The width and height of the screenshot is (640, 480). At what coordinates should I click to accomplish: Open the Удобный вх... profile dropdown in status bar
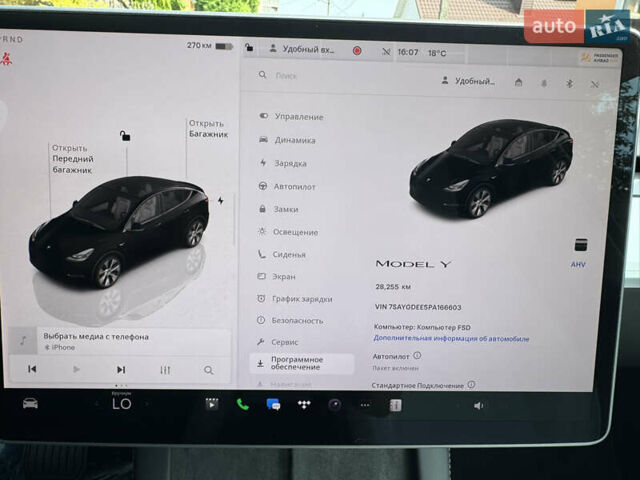pyautogui.click(x=302, y=49)
